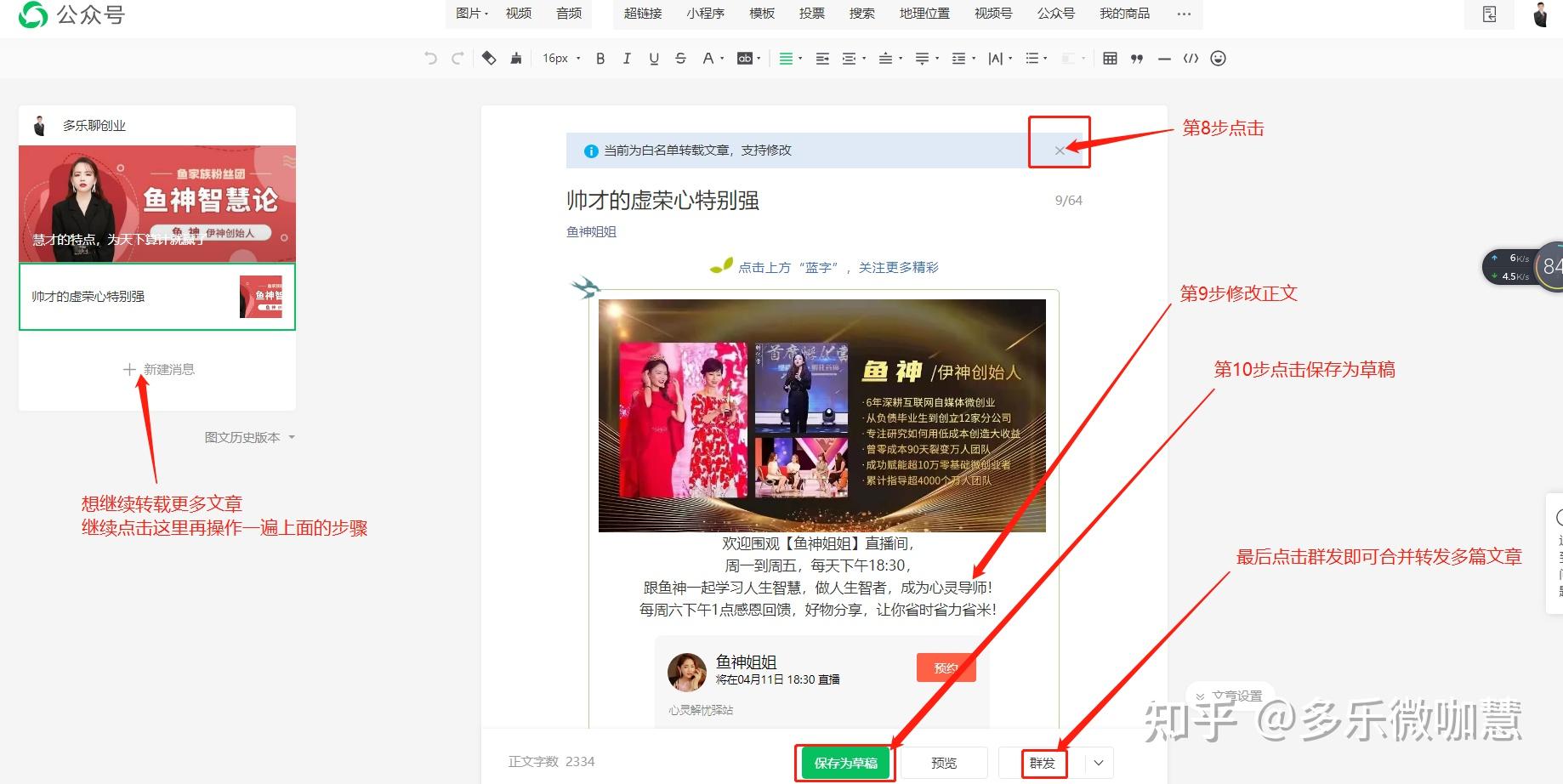Click the network speed widget
1563x784 pixels.
1522,266
